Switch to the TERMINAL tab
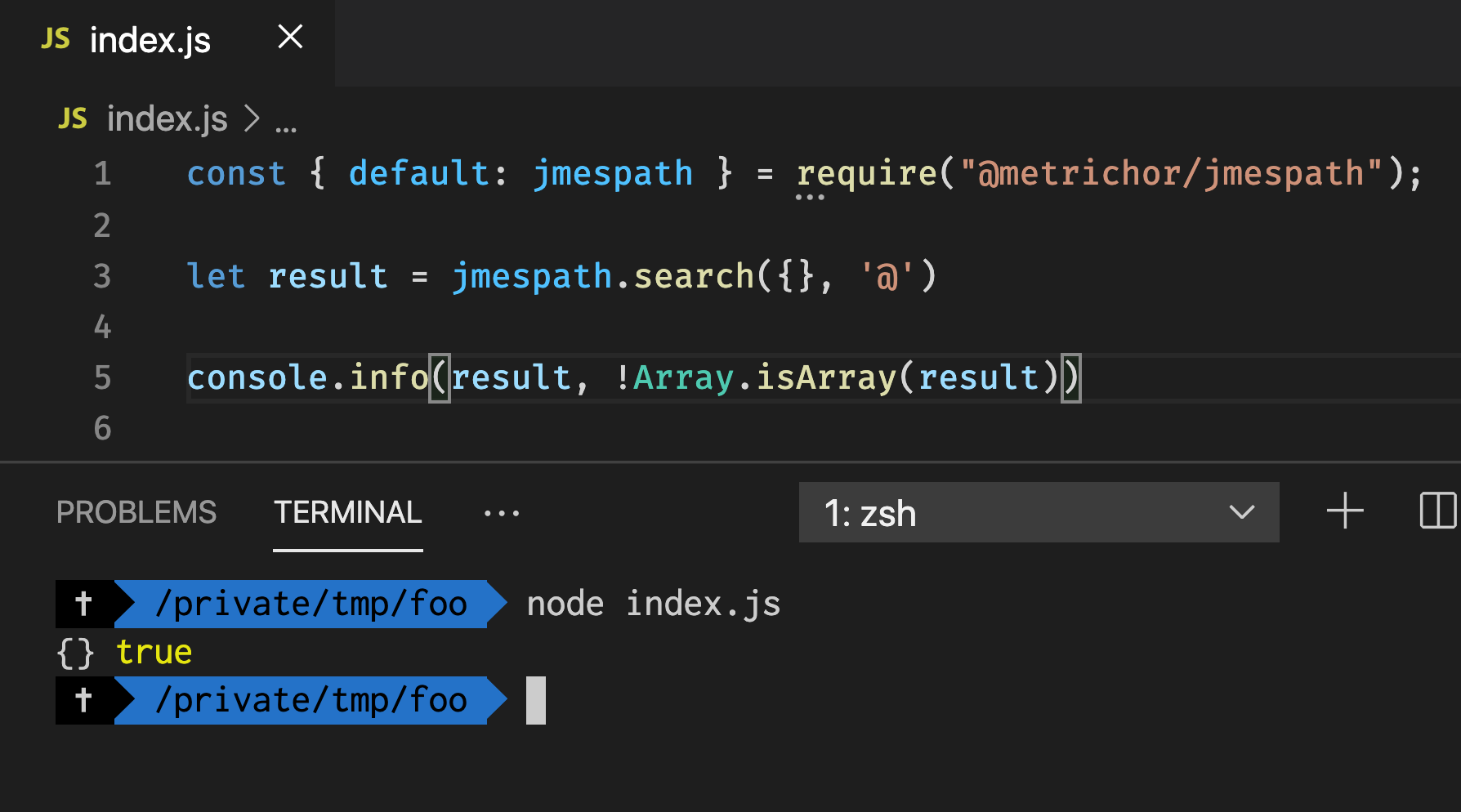Viewport: 1461px width, 812px height. pyautogui.click(x=347, y=512)
